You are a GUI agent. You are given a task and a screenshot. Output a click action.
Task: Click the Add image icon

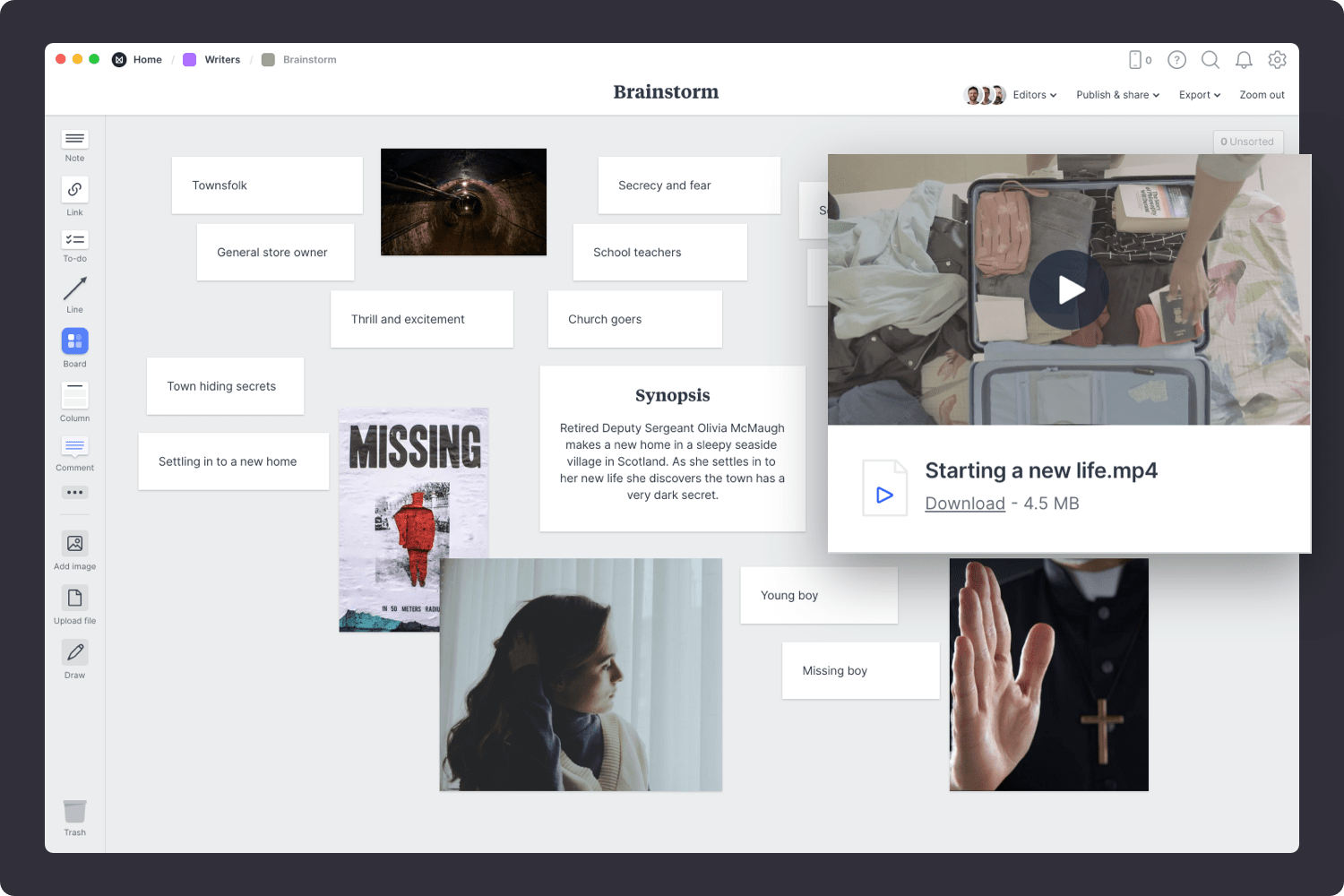[74, 544]
